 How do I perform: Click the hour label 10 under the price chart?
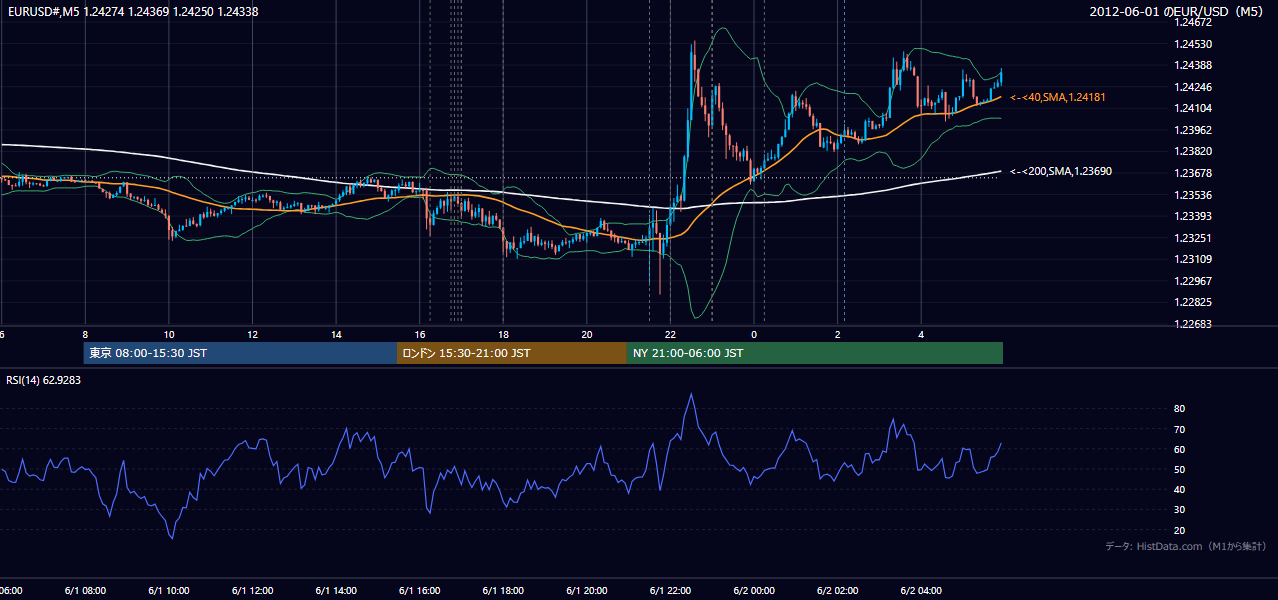click(x=169, y=335)
